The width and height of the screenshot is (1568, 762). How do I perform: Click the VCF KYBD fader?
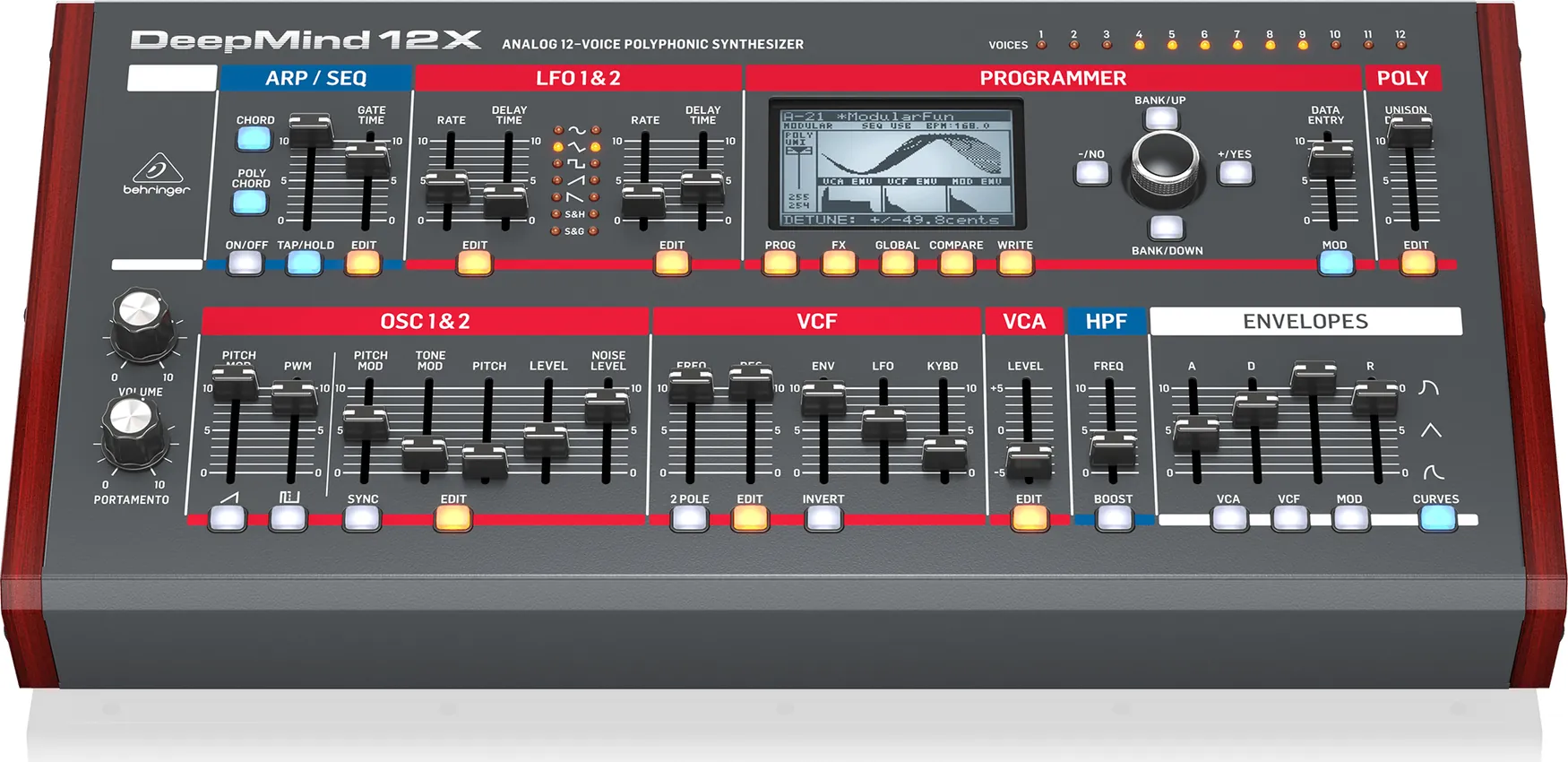click(x=944, y=453)
